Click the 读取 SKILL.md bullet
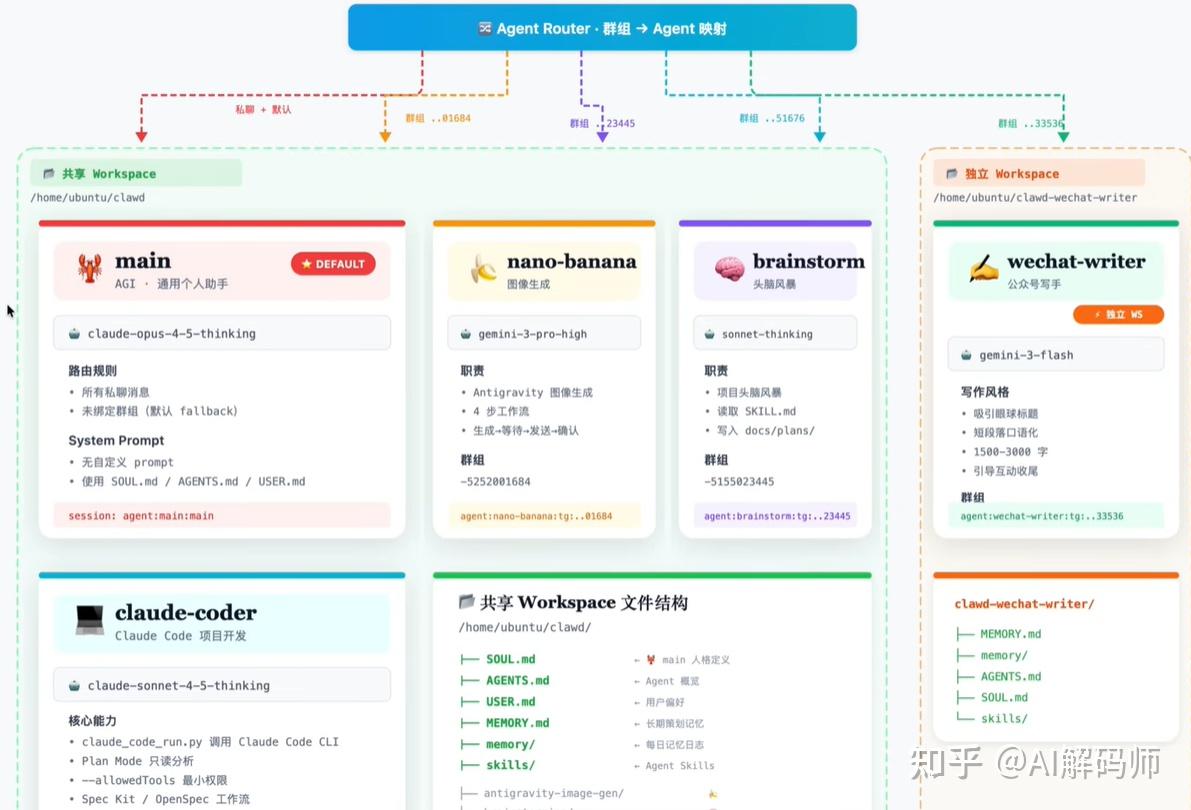Screen dimensions: 1191x810 [757, 411]
